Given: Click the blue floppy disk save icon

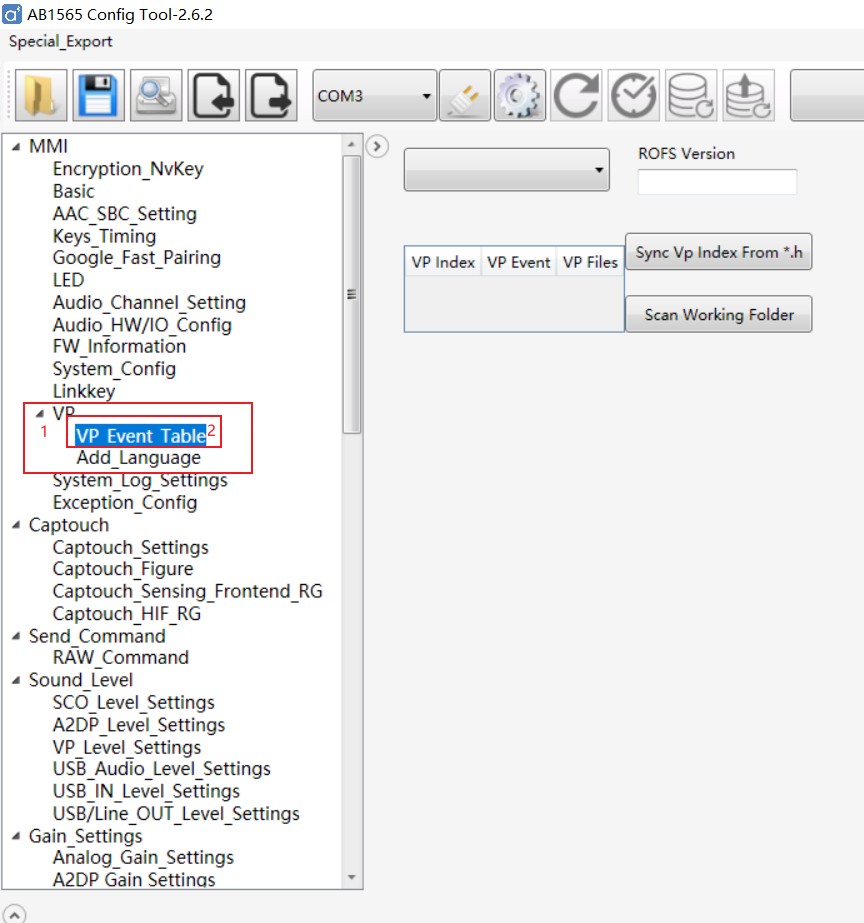Looking at the screenshot, I should point(98,96).
